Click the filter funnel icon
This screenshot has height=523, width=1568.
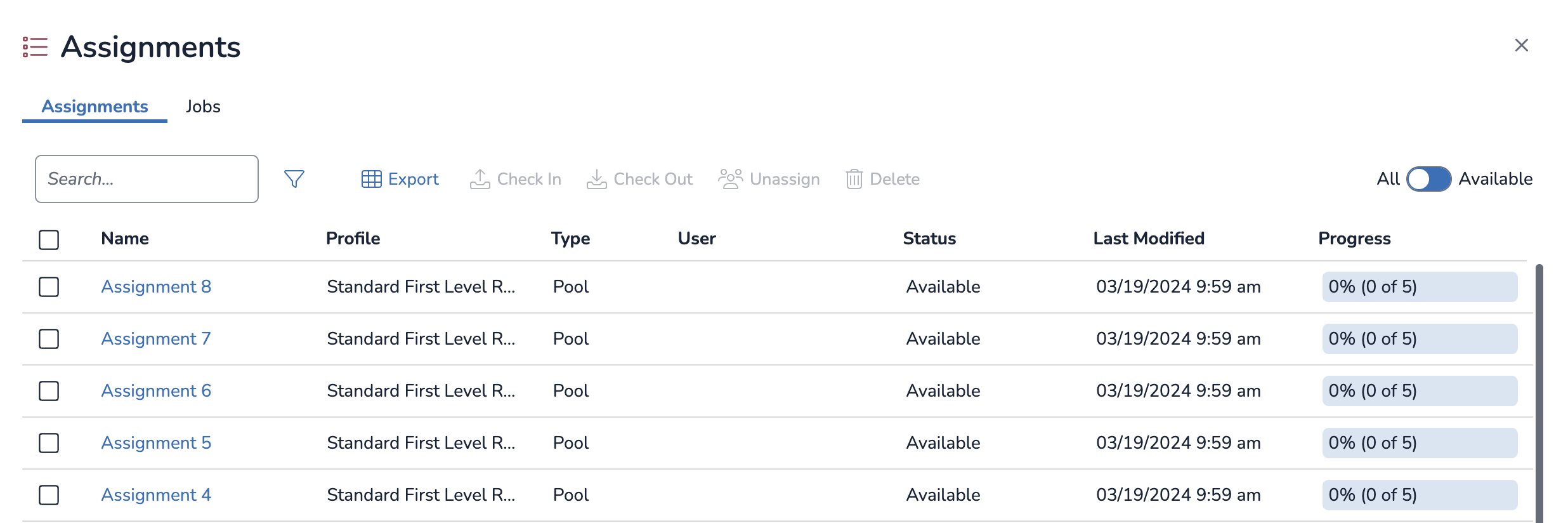click(294, 179)
